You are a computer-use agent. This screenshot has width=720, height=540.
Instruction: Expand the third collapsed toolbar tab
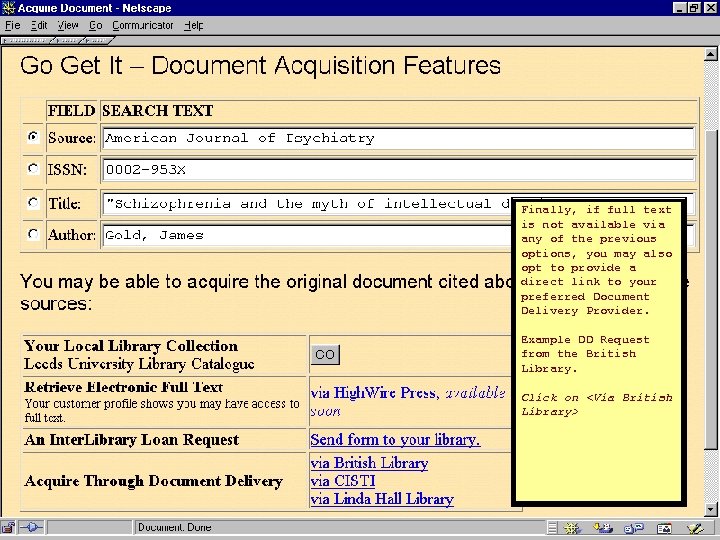(x=97, y=41)
